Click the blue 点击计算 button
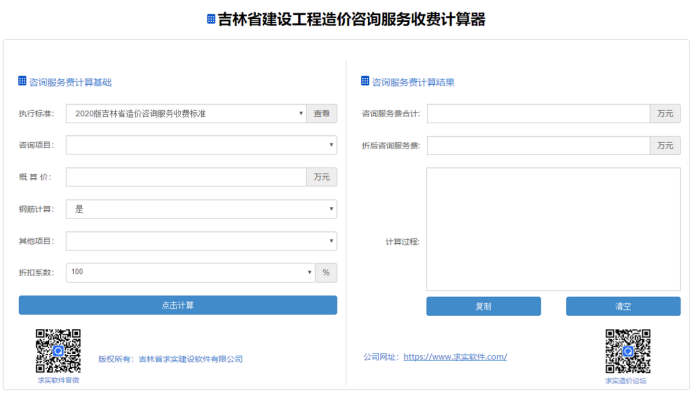 click(x=178, y=305)
